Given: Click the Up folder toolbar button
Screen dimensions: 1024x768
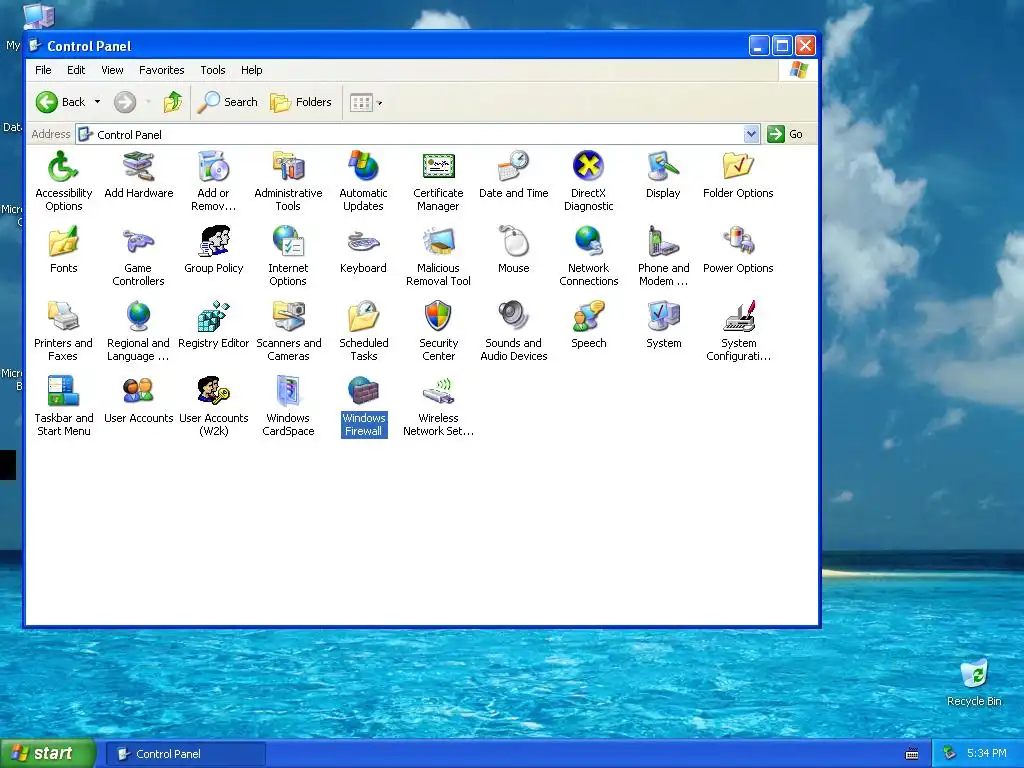Looking at the screenshot, I should pyautogui.click(x=172, y=102).
